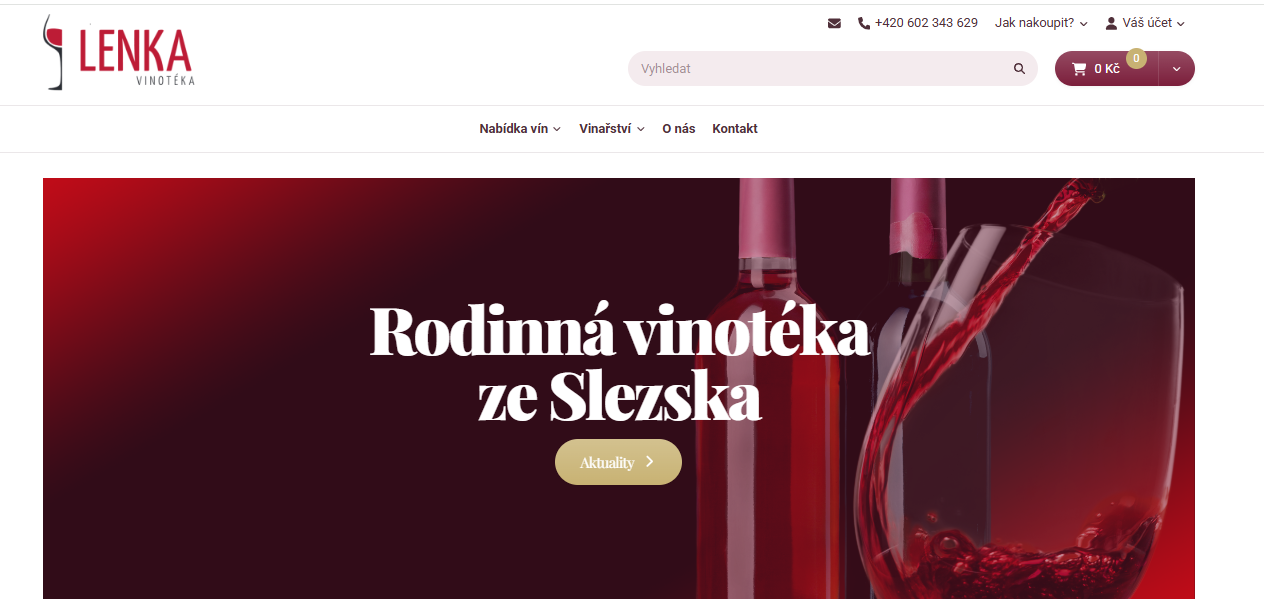Click the search magnifier icon
The image size is (1264, 599).
point(1019,69)
